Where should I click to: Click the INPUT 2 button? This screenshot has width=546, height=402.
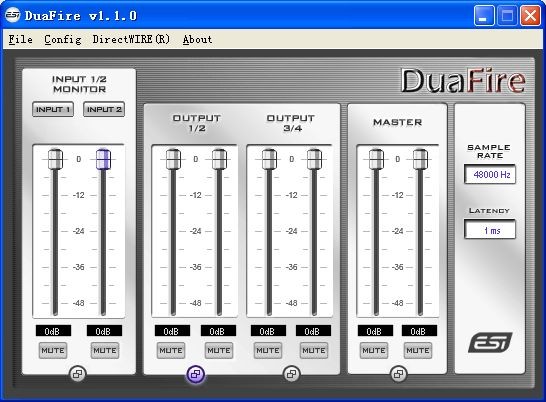(104, 109)
